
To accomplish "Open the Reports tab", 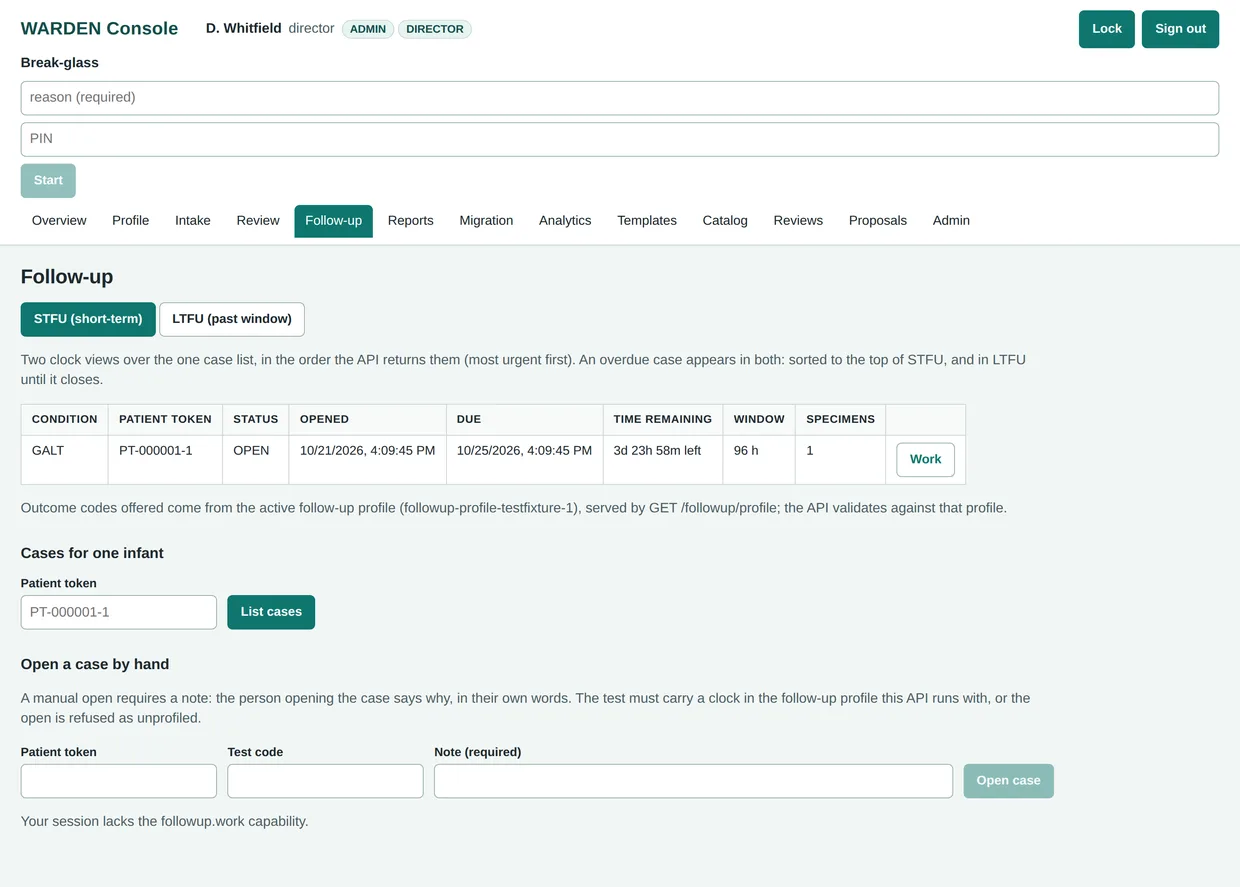I will (411, 221).
